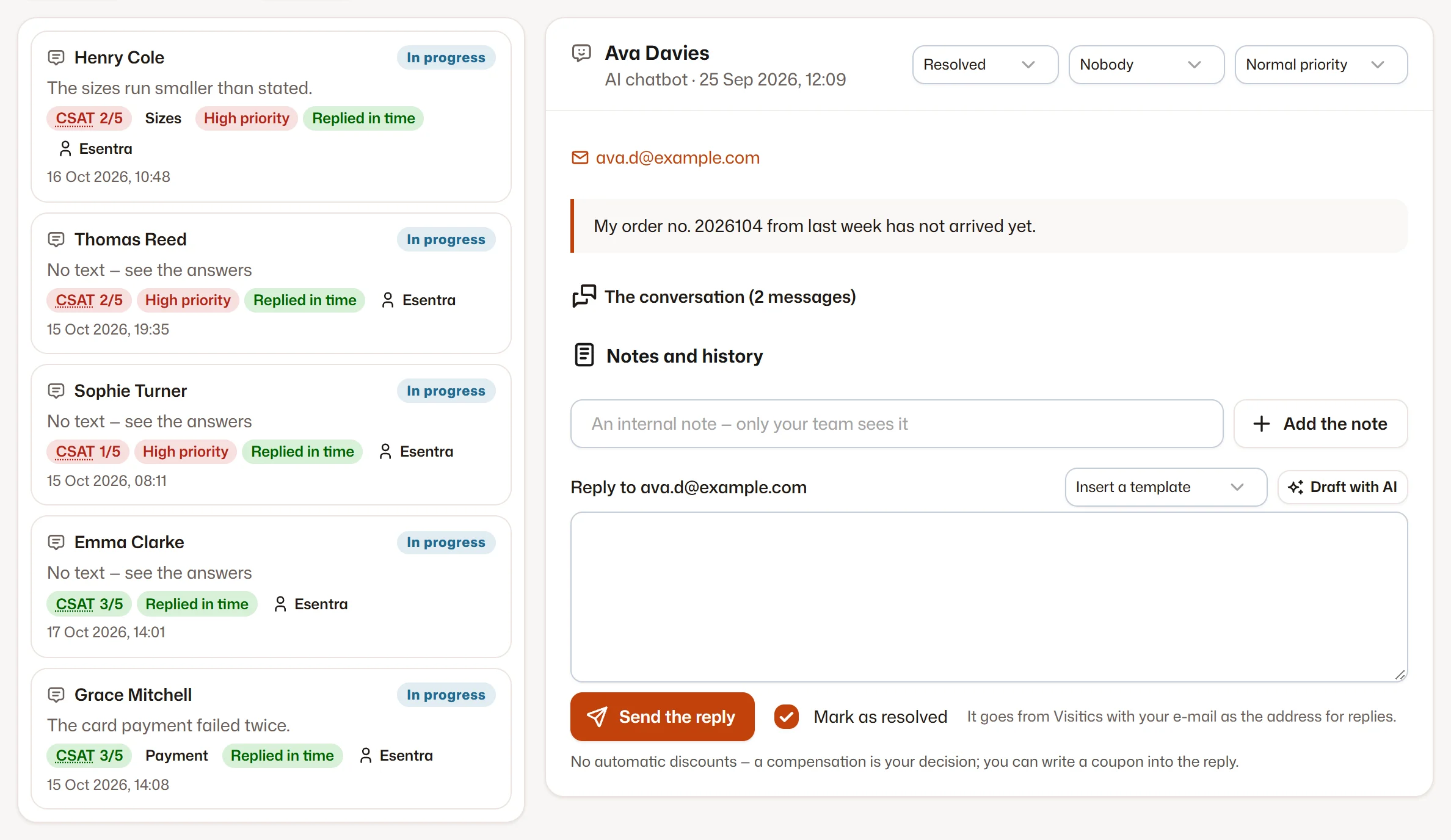Click in the internal note input field
The width and height of the screenshot is (1451, 840).
[896, 424]
